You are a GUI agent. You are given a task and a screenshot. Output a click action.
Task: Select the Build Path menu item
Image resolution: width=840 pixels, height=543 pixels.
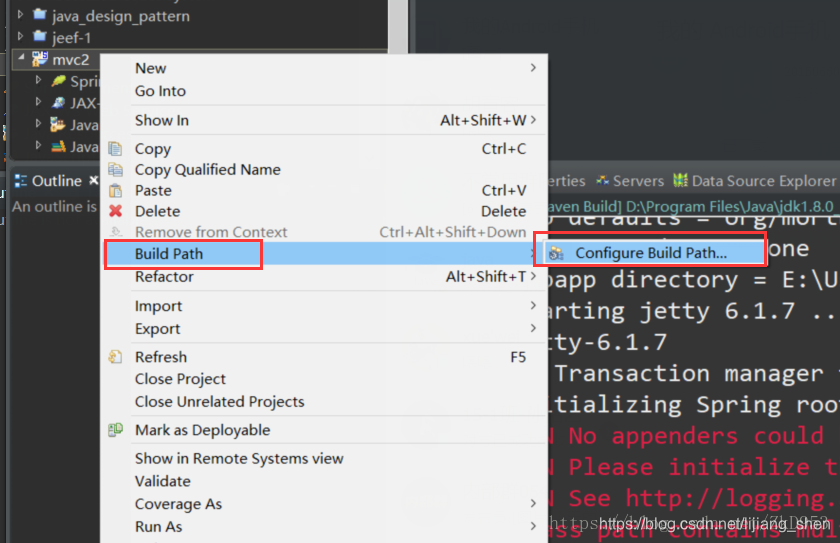[324, 253]
